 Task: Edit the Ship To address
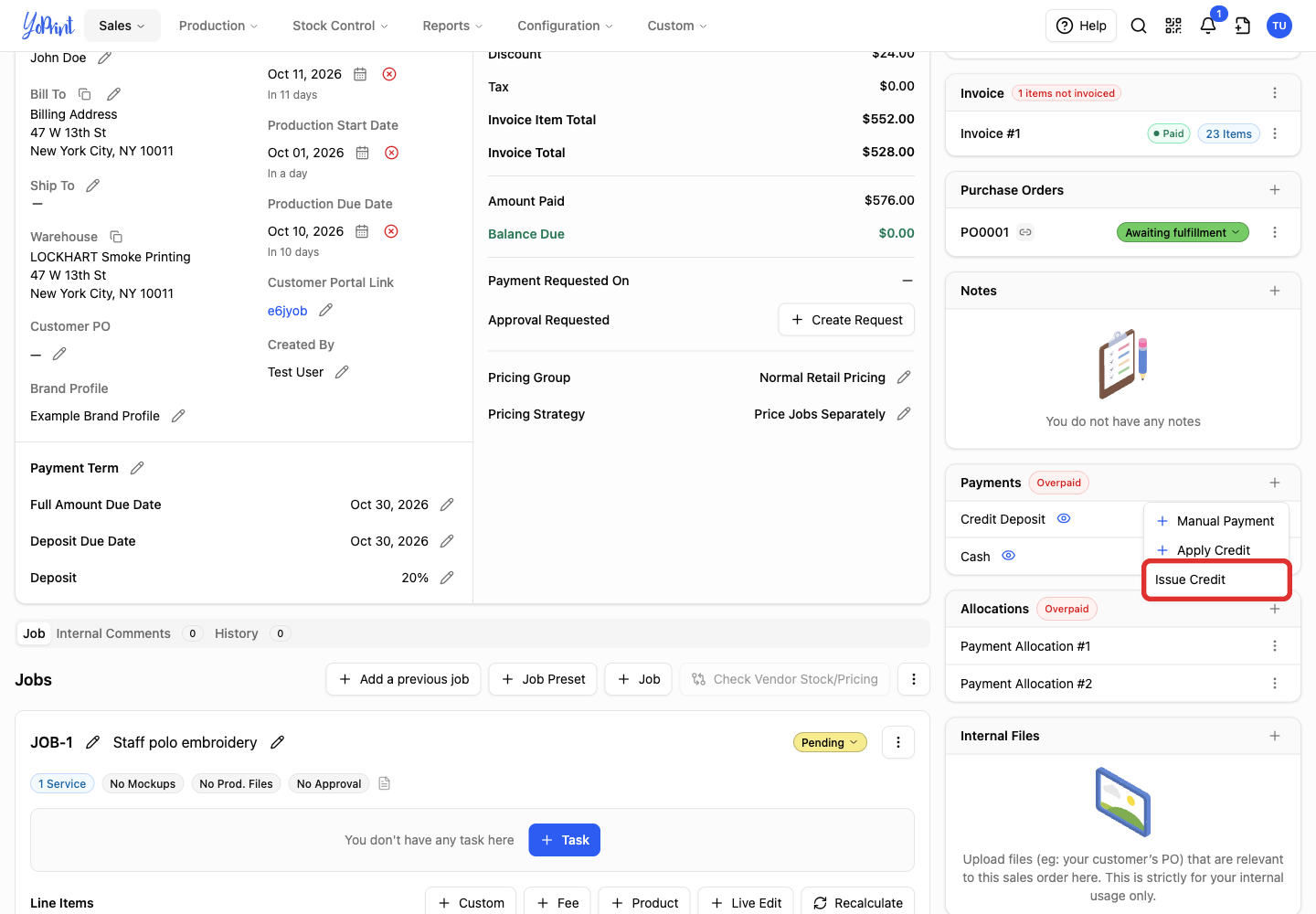click(x=92, y=186)
